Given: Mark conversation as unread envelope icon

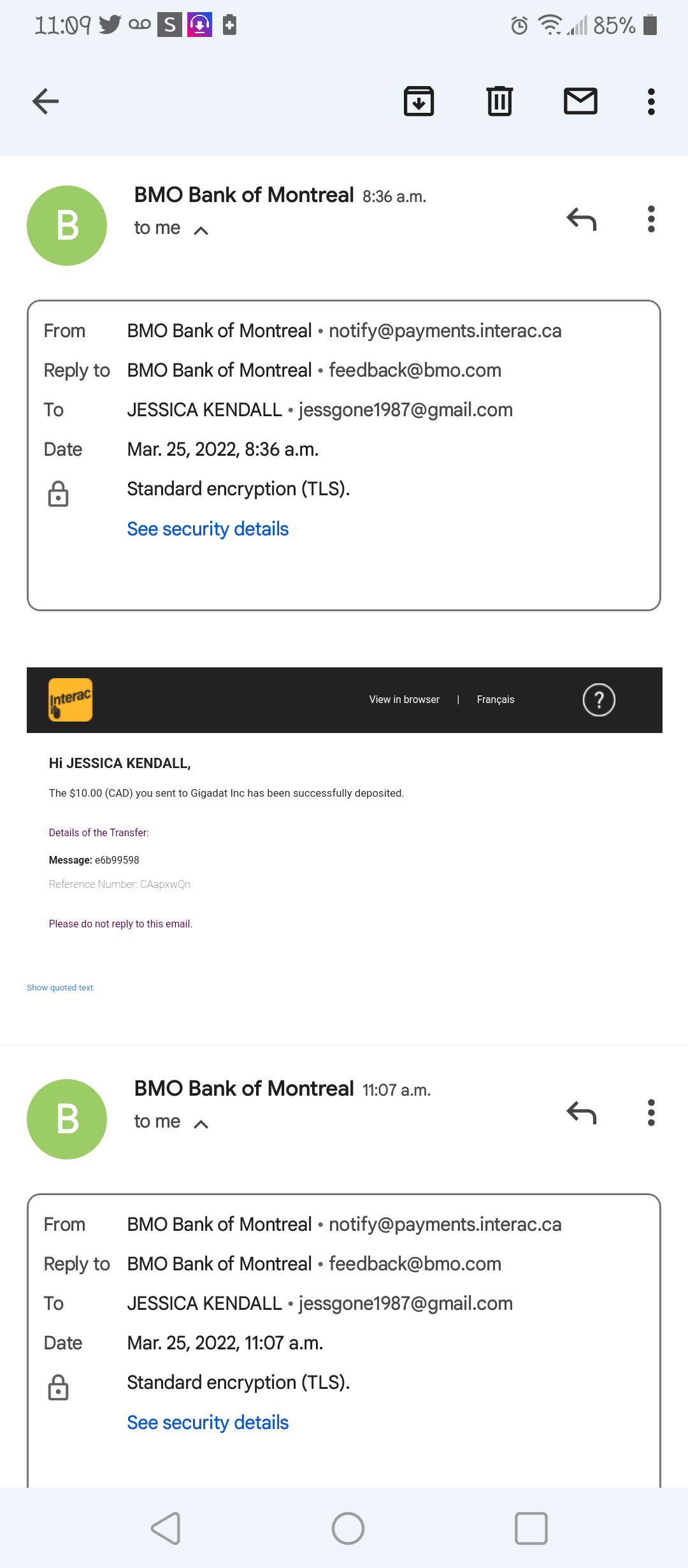Looking at the screenshot, I should [x=580, y=101].
